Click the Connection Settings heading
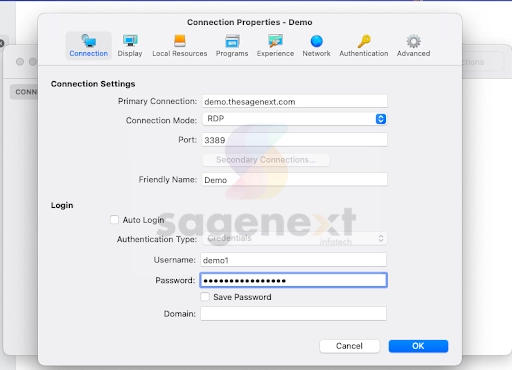The height and width of the screenshot is (370, 512). pyautogui.click(x=93, y=84)
